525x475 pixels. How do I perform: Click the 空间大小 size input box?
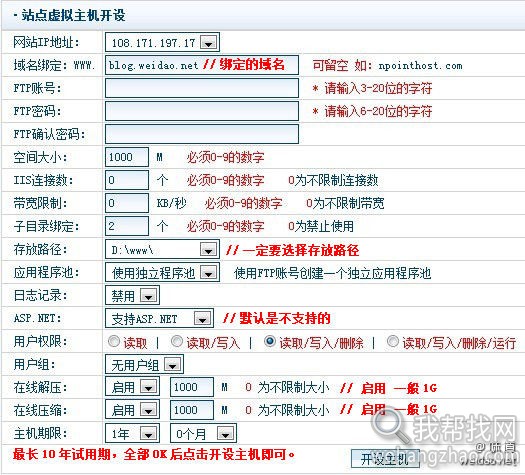[127, 157]
